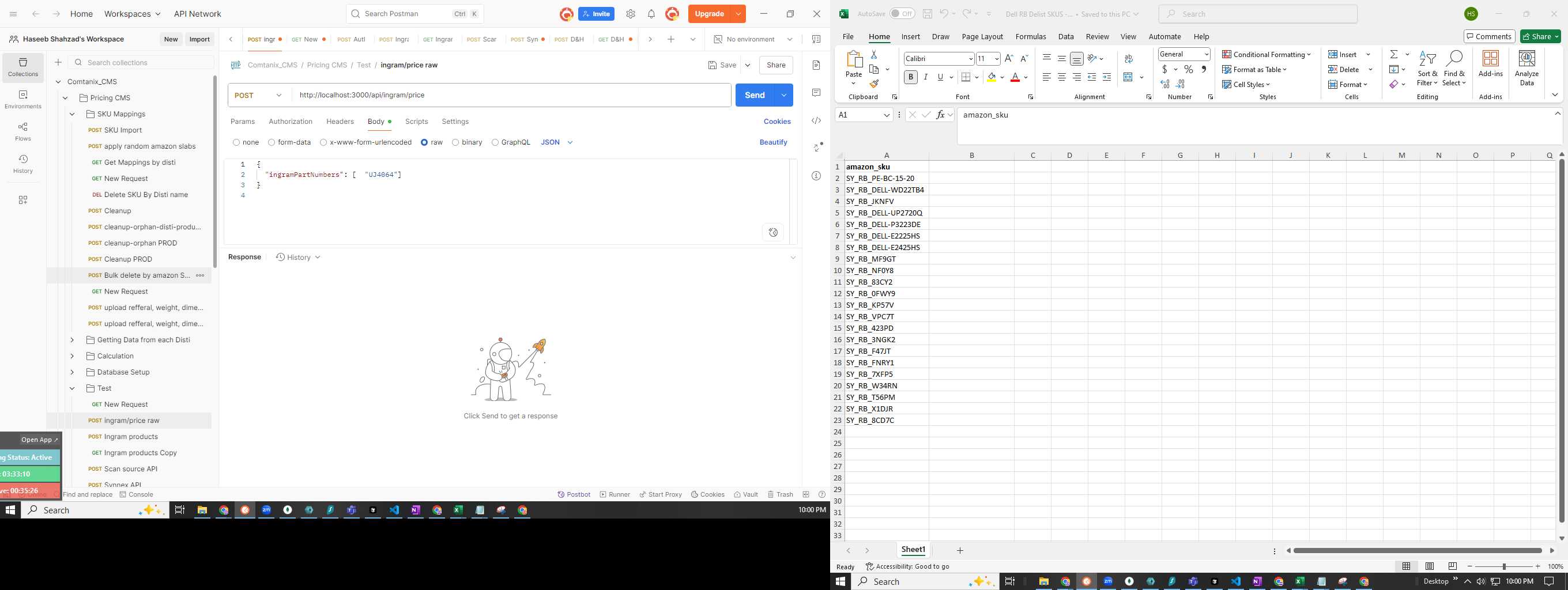Click the Excel zoom slider

point(1503,566)
